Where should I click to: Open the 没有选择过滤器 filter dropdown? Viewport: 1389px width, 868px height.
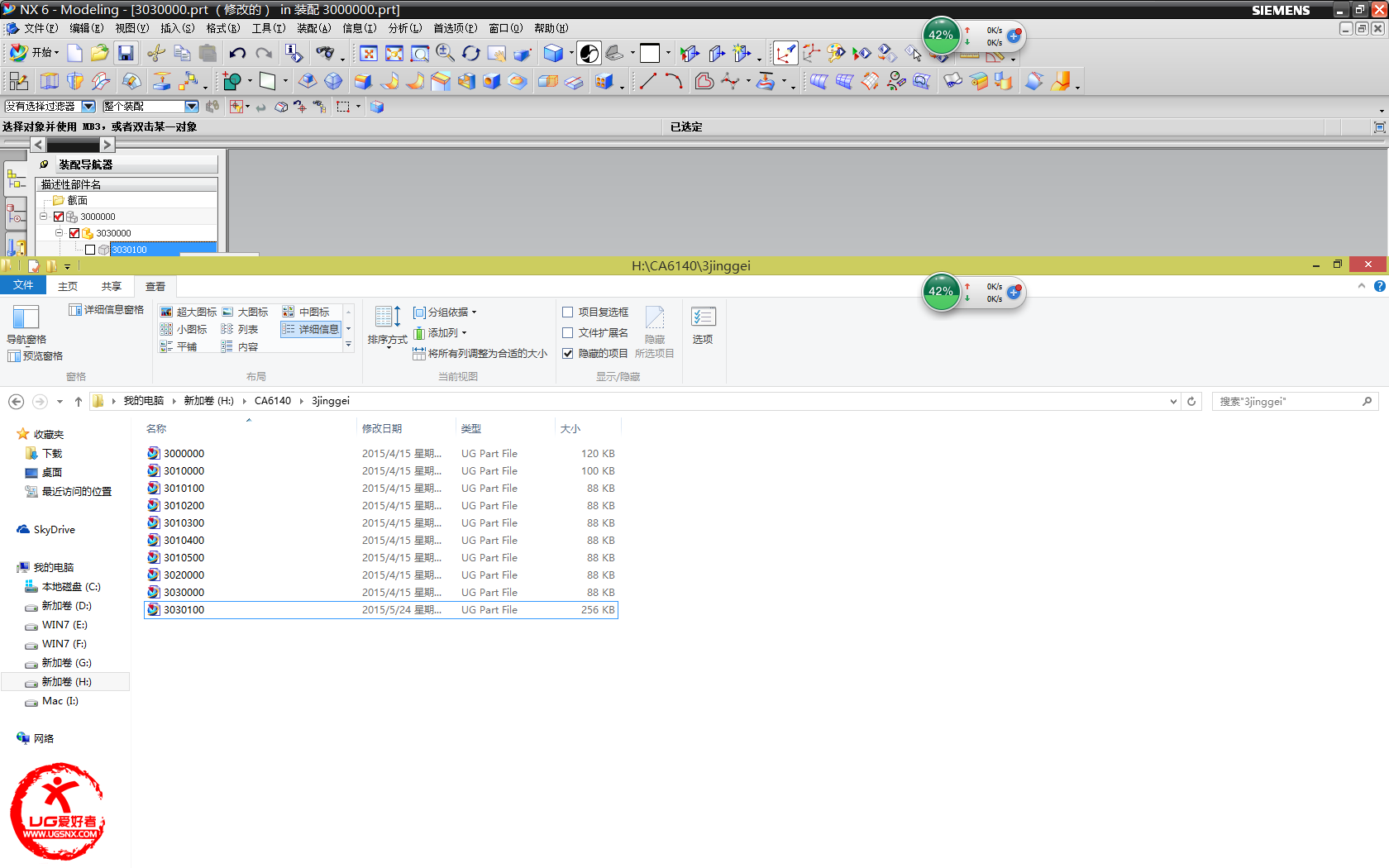pos(88,107)
